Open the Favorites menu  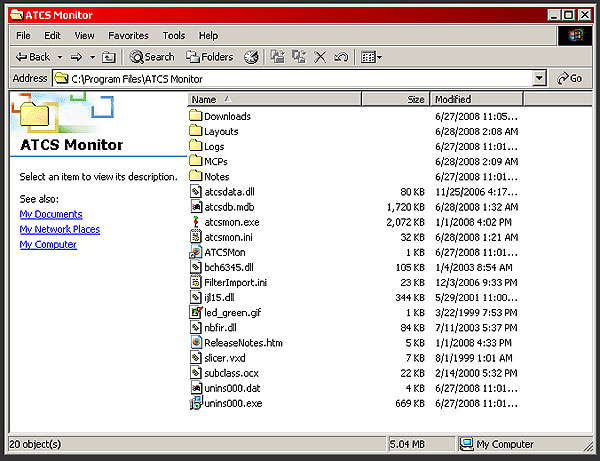128,36
